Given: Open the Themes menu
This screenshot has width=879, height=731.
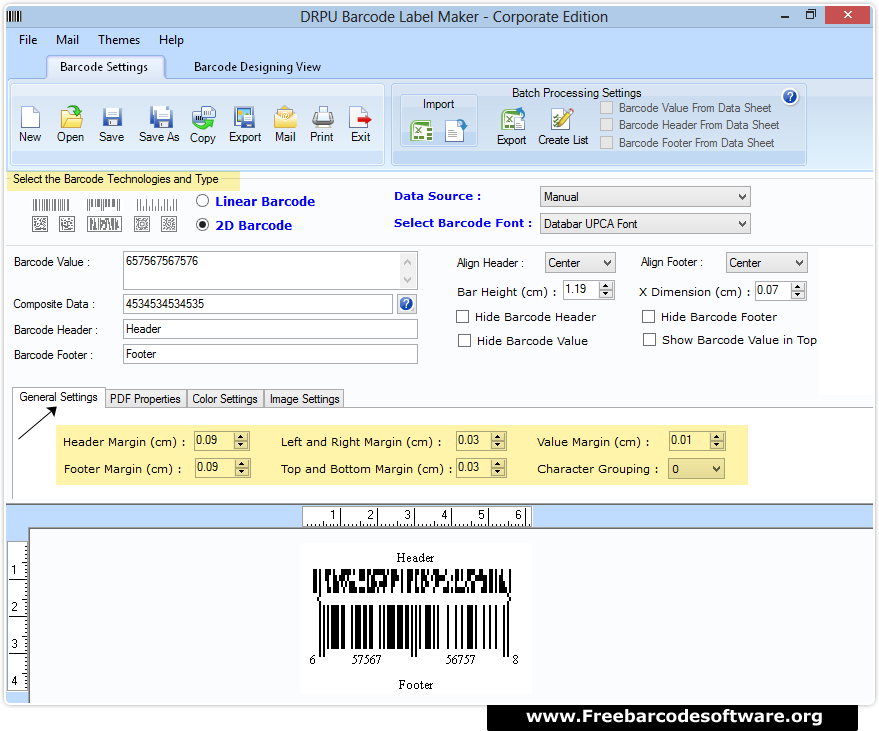Looking at the screenshot, I should tap(119, 40).
